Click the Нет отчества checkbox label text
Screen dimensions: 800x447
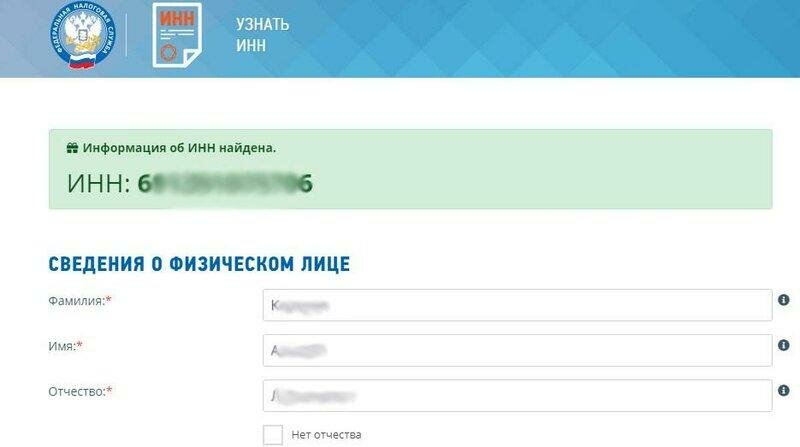pos(327,435)
